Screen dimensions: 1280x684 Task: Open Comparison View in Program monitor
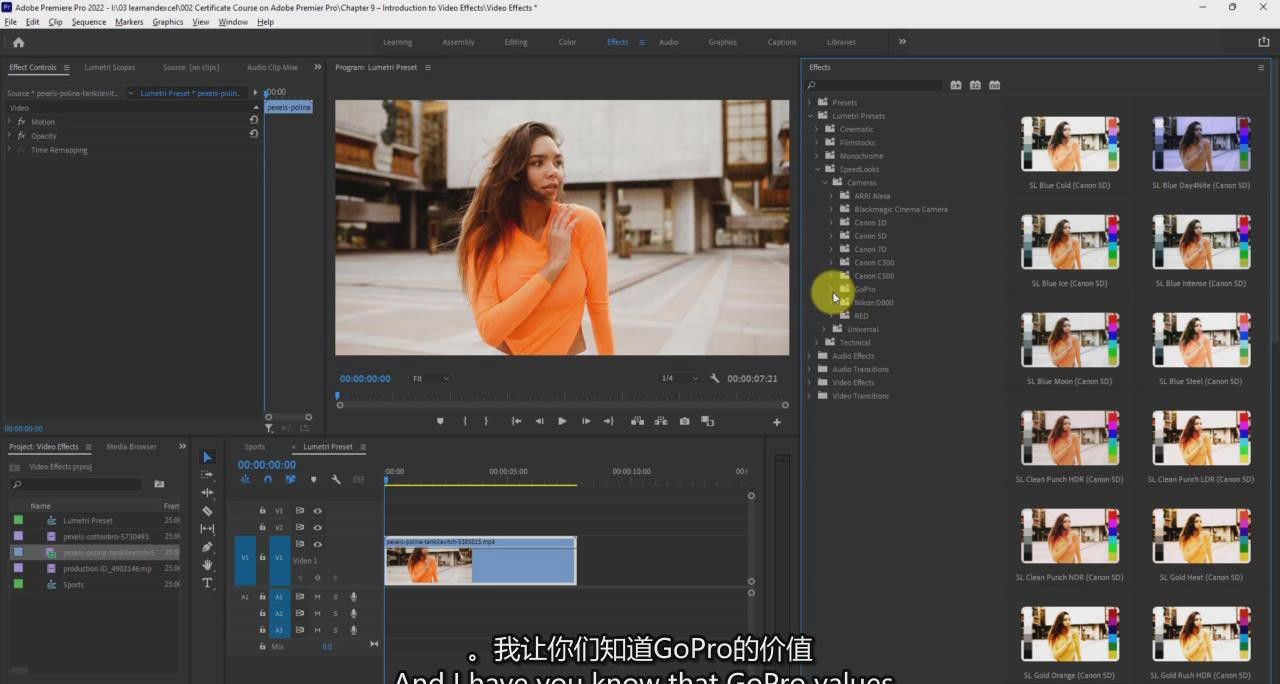pos(707,421)
